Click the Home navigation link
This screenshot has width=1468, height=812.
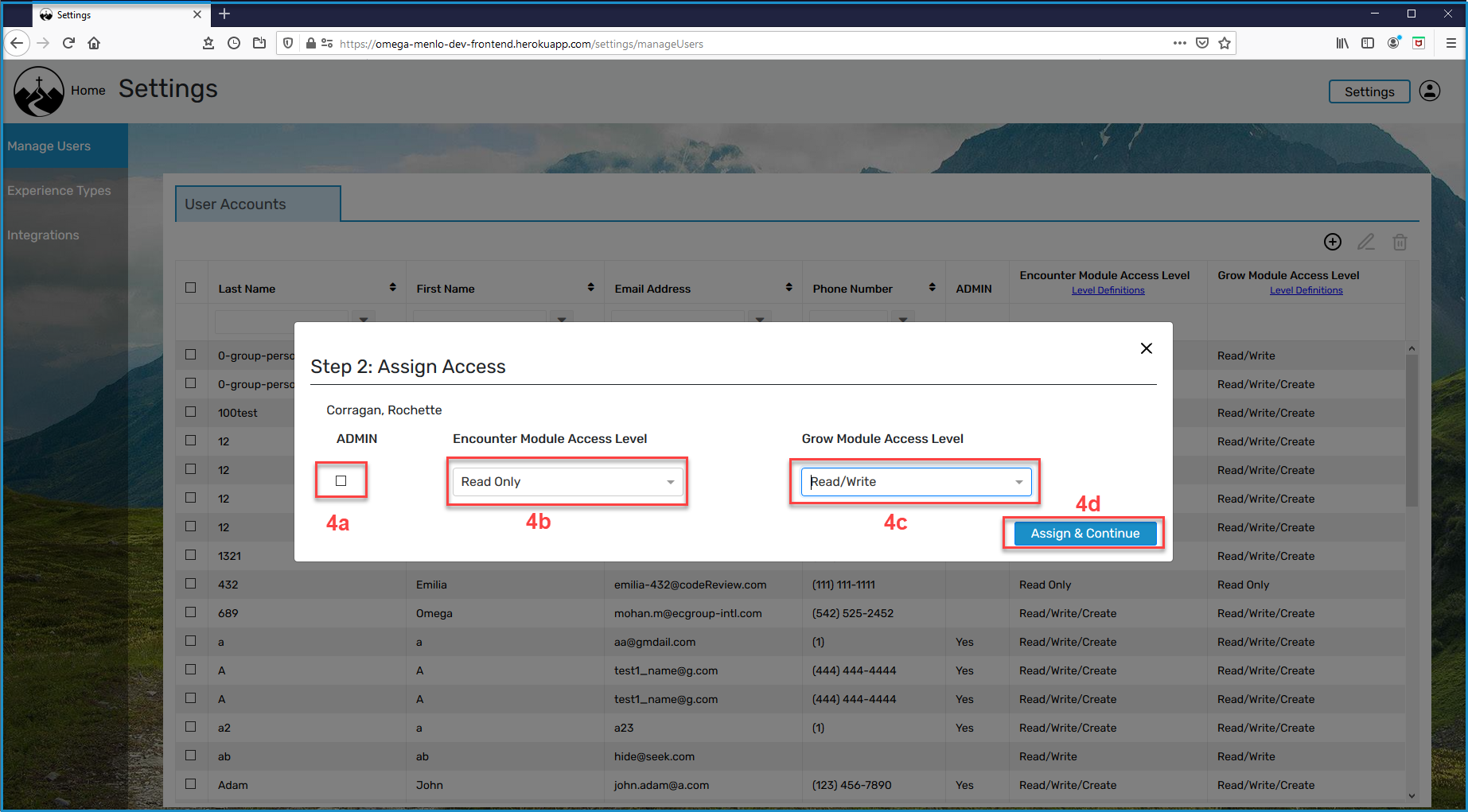[x=88, y=91]
